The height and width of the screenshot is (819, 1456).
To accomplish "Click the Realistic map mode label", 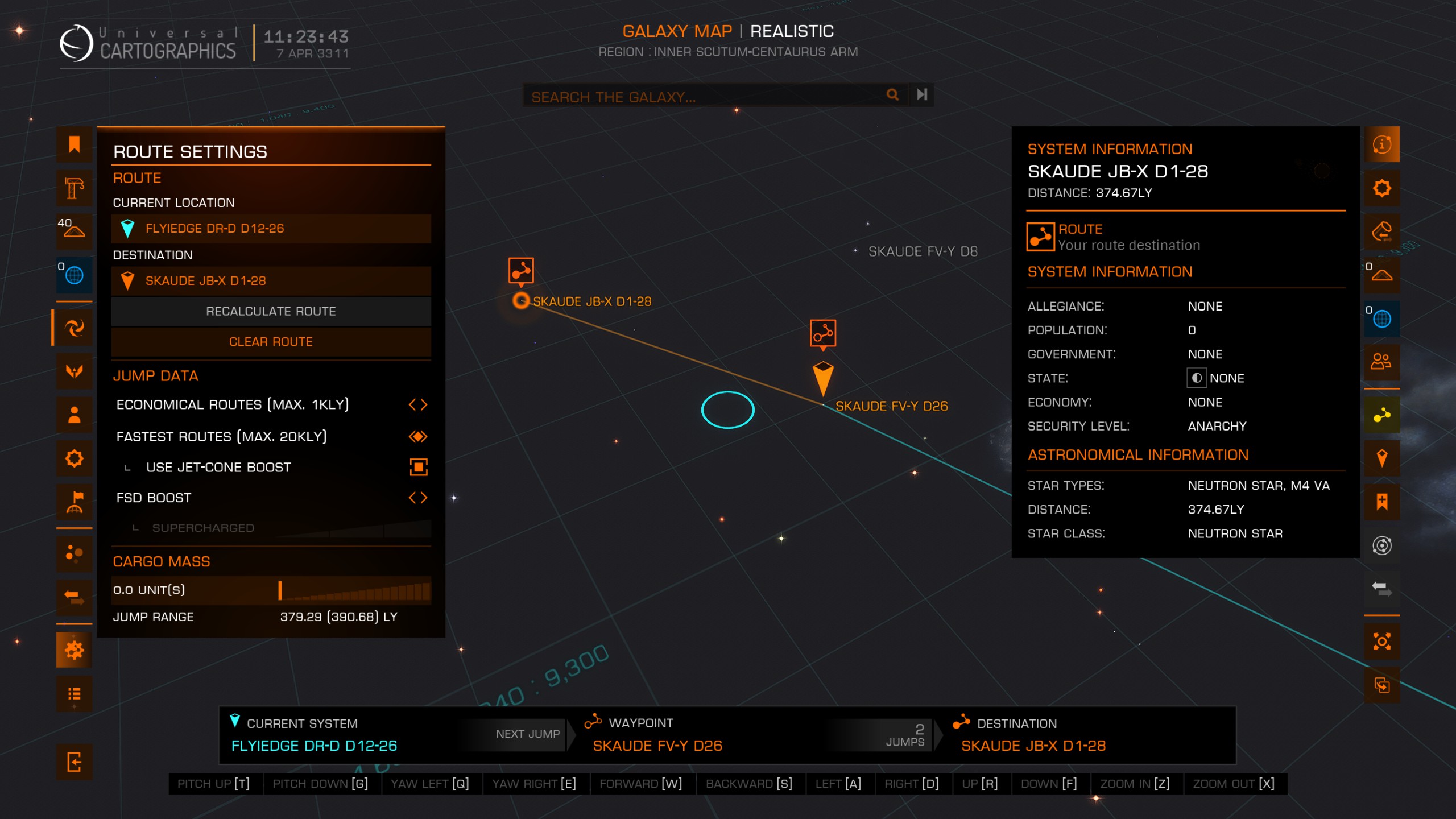I will click(792, 31).
